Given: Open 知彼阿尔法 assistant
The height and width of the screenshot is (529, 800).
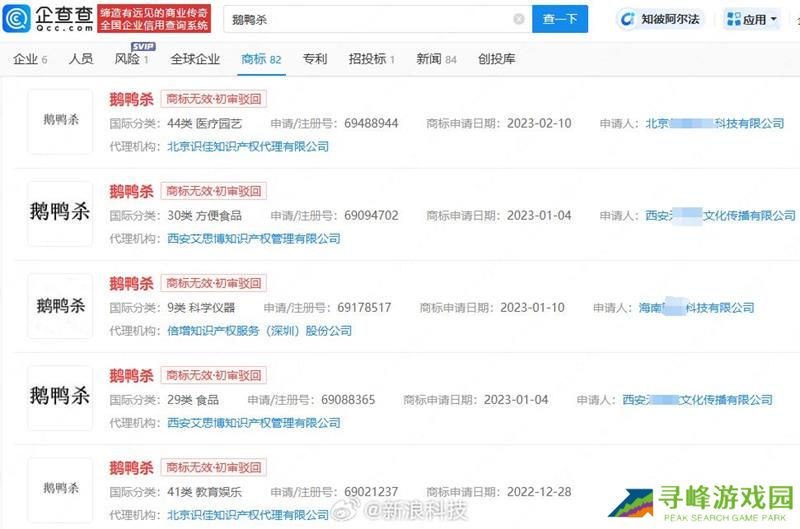Looking at the screenshot, I should tap(659, 19).
